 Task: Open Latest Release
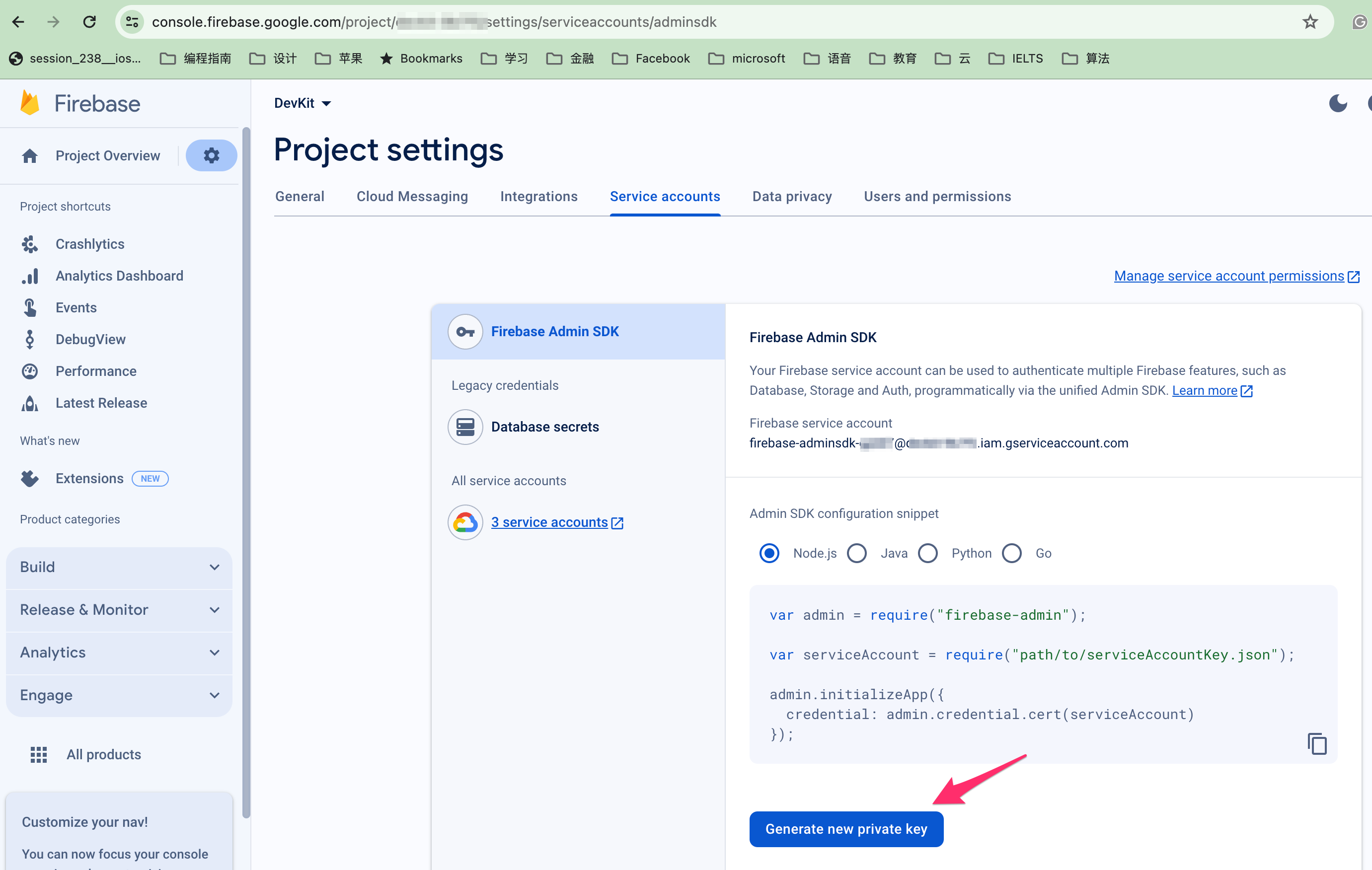pos(101,403)
